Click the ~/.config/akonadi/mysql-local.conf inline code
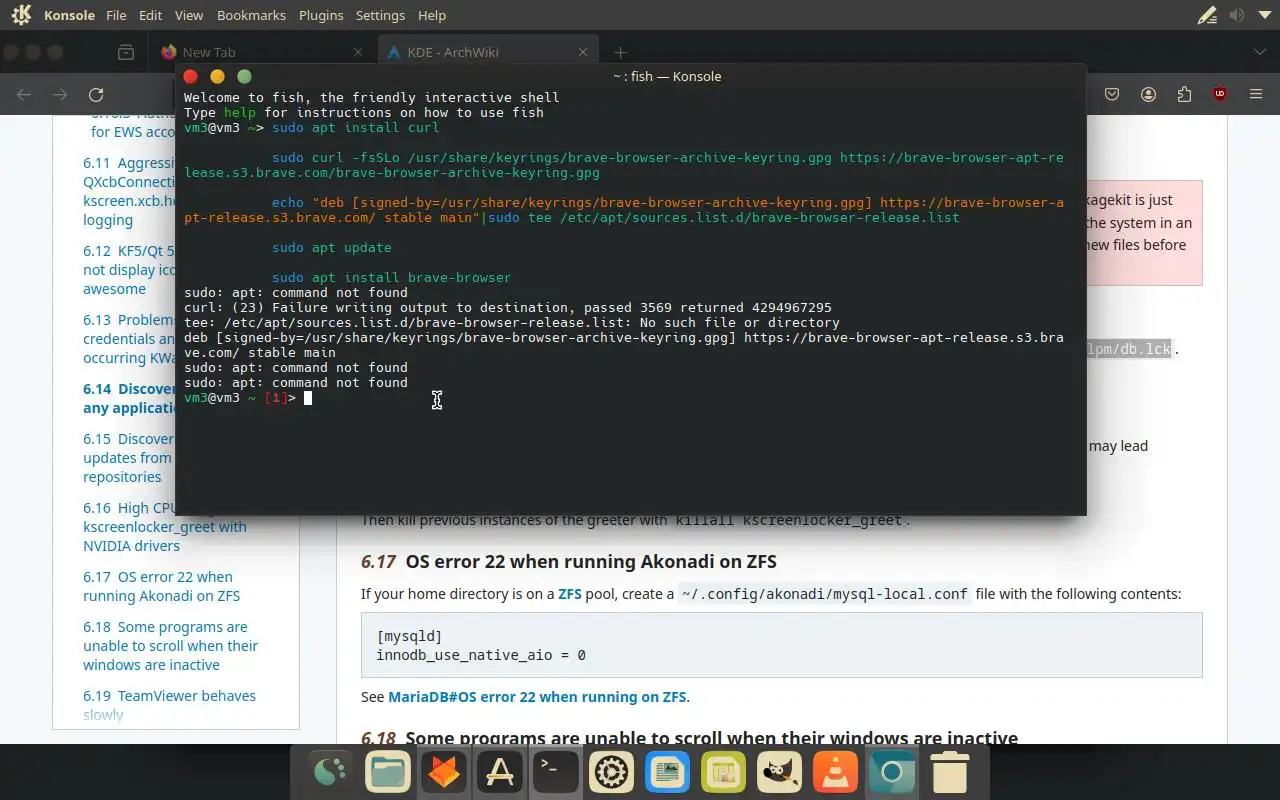This screenshot has height=800, width=1280. click(x=824, y=594)
